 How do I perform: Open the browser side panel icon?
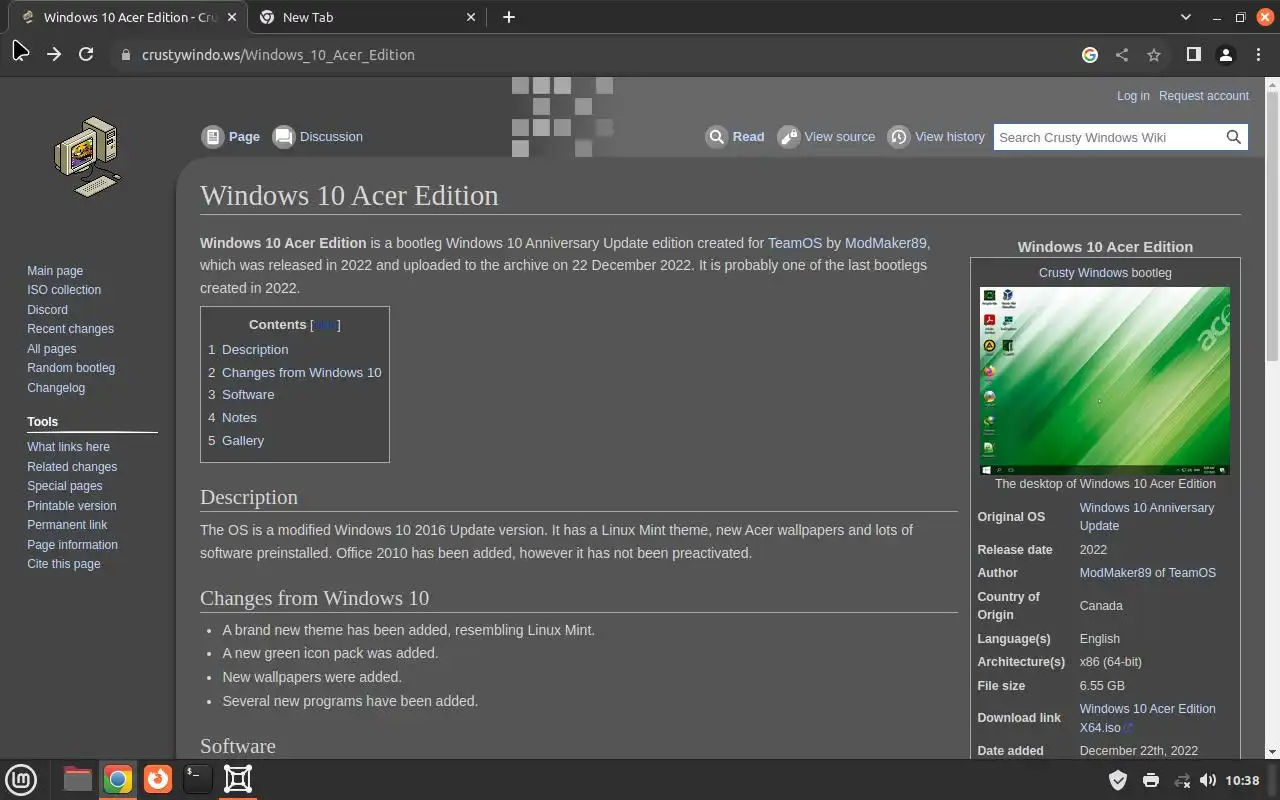click(1193, 55)
